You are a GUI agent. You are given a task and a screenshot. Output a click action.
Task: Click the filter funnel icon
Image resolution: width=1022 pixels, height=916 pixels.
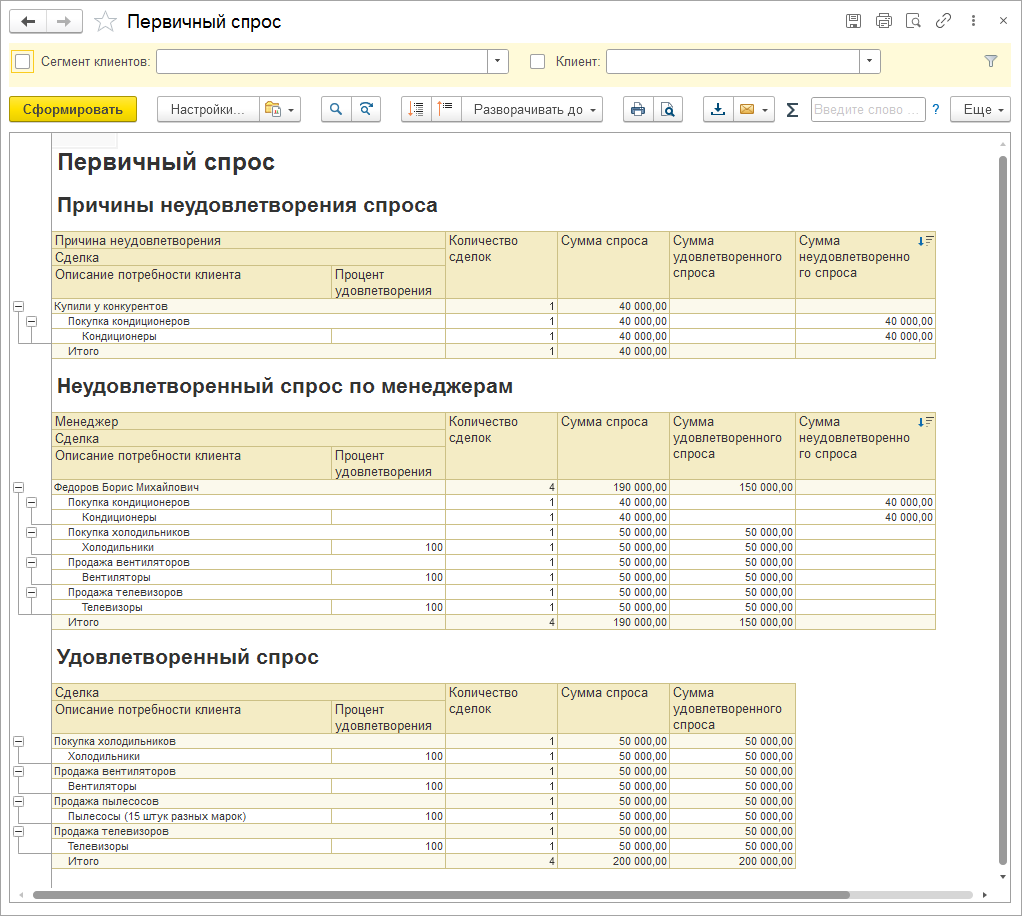click(991, 61)
